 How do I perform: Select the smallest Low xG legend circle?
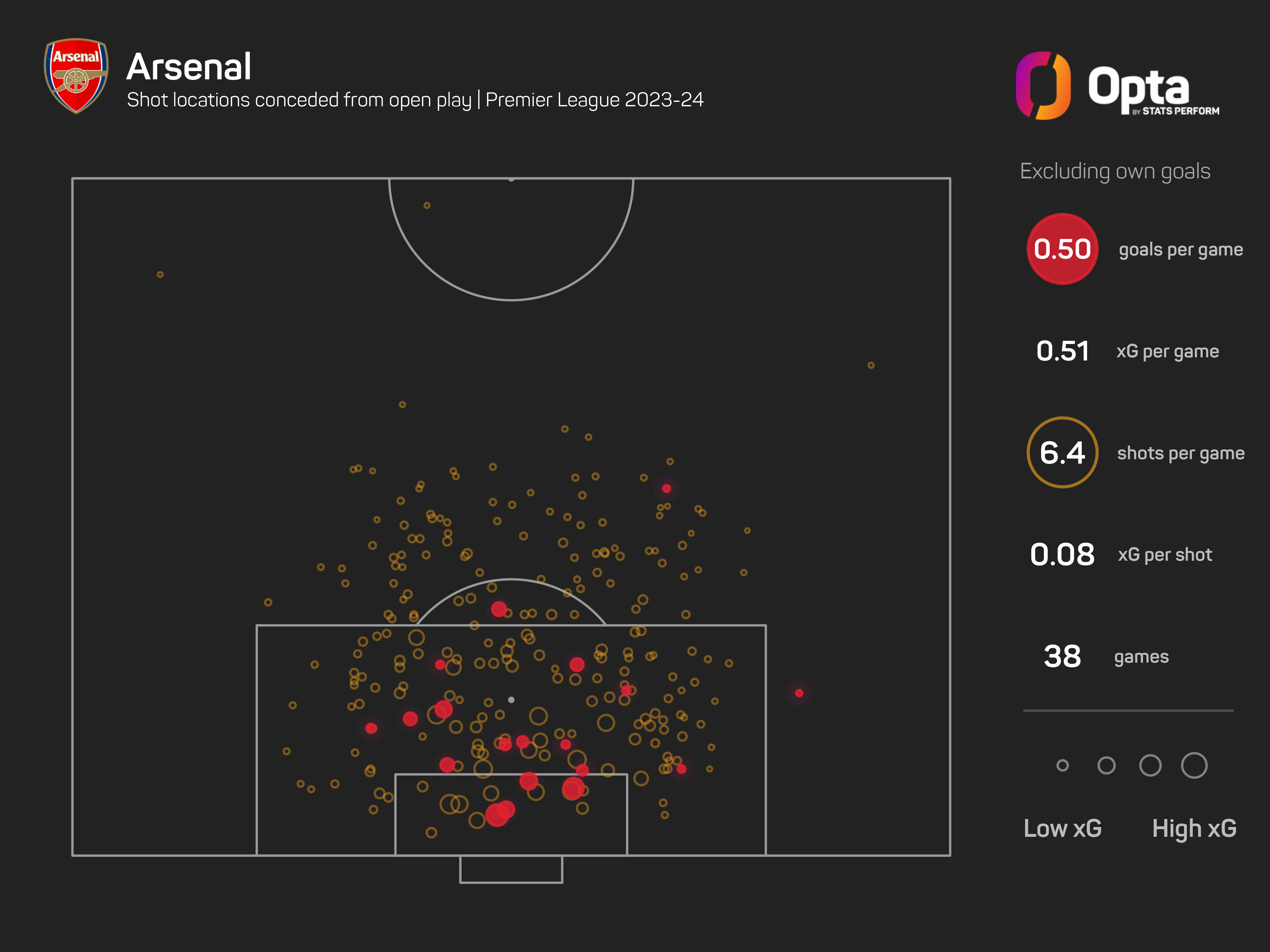tap(1062, 765)
